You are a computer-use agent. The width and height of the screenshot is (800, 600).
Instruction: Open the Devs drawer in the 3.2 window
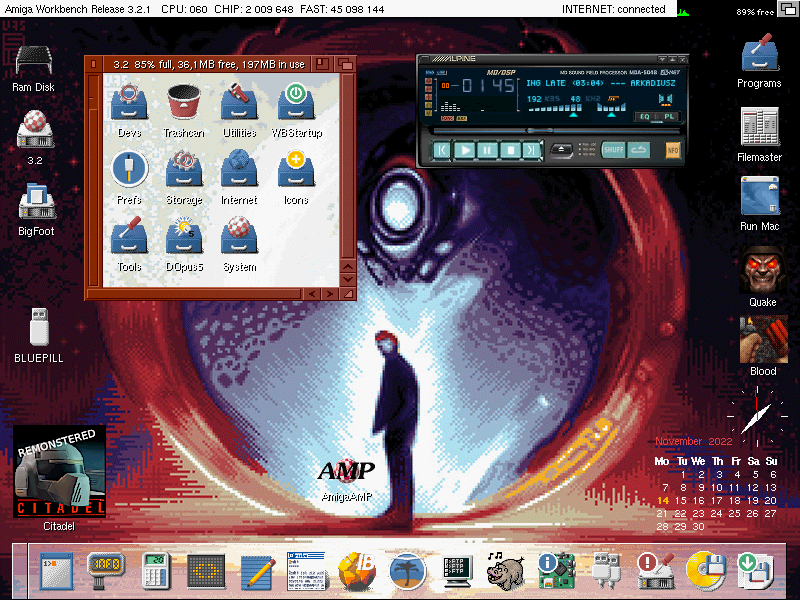click(129, 102)
